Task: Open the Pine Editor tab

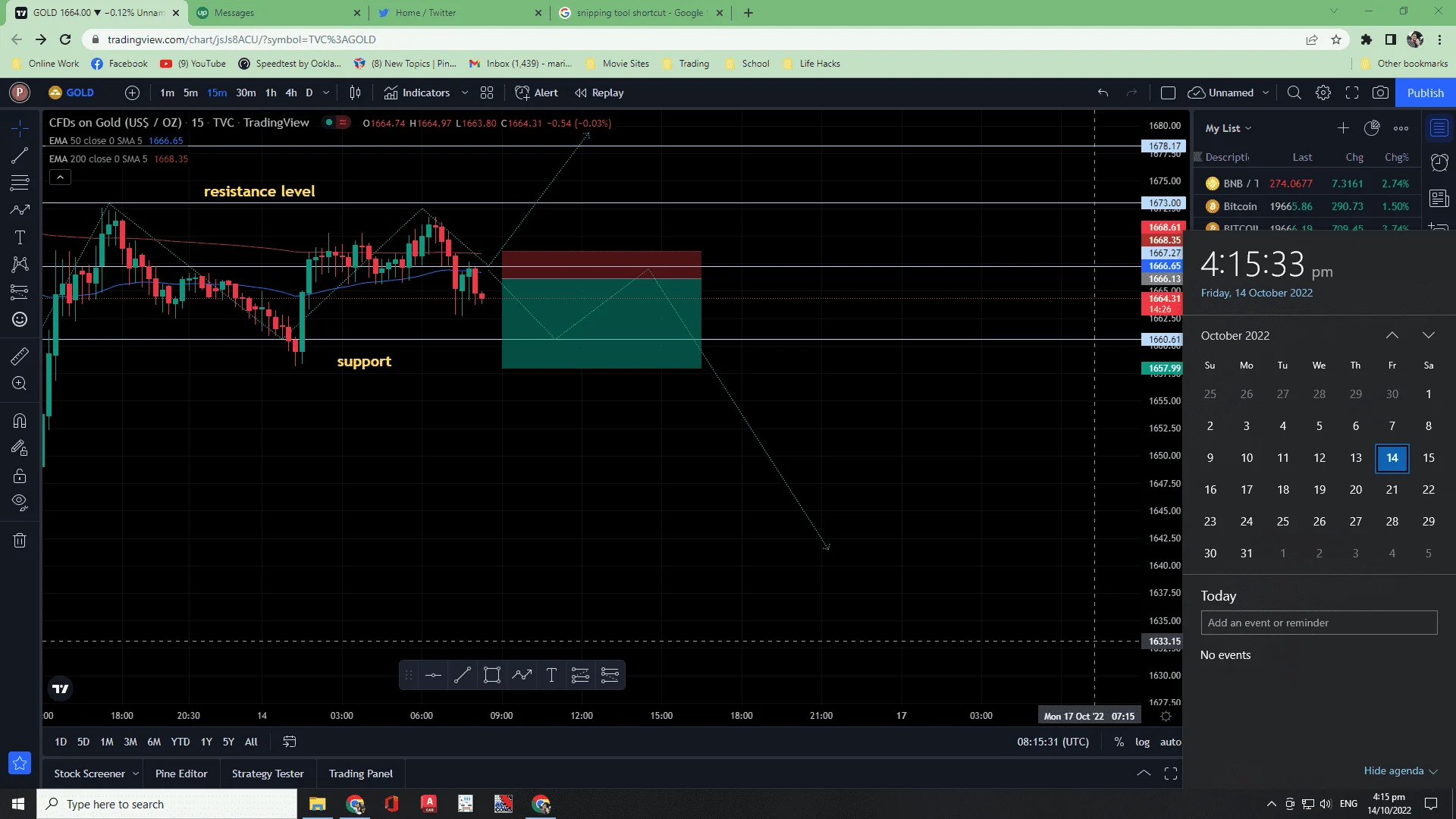Action: click(181, 773)
